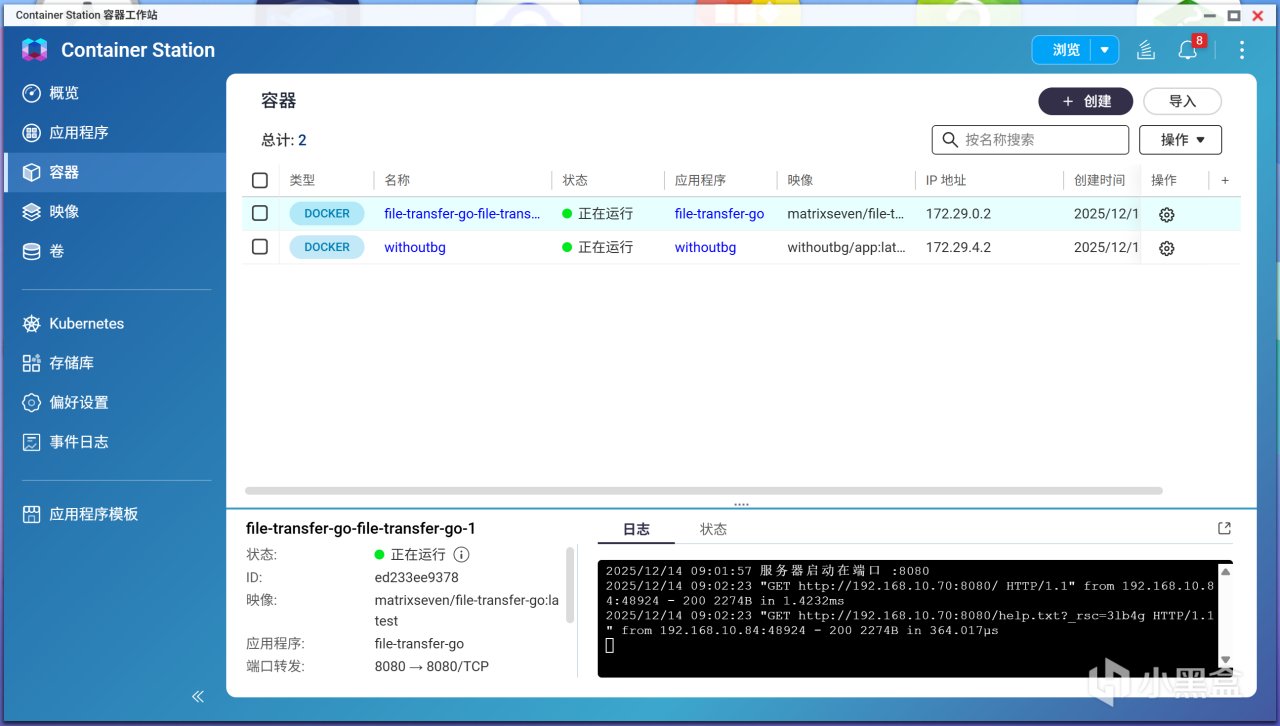The width and height of the screenshot is (1280, 726).
Task: Close the Container Station window
Action: pos(1259,15)
